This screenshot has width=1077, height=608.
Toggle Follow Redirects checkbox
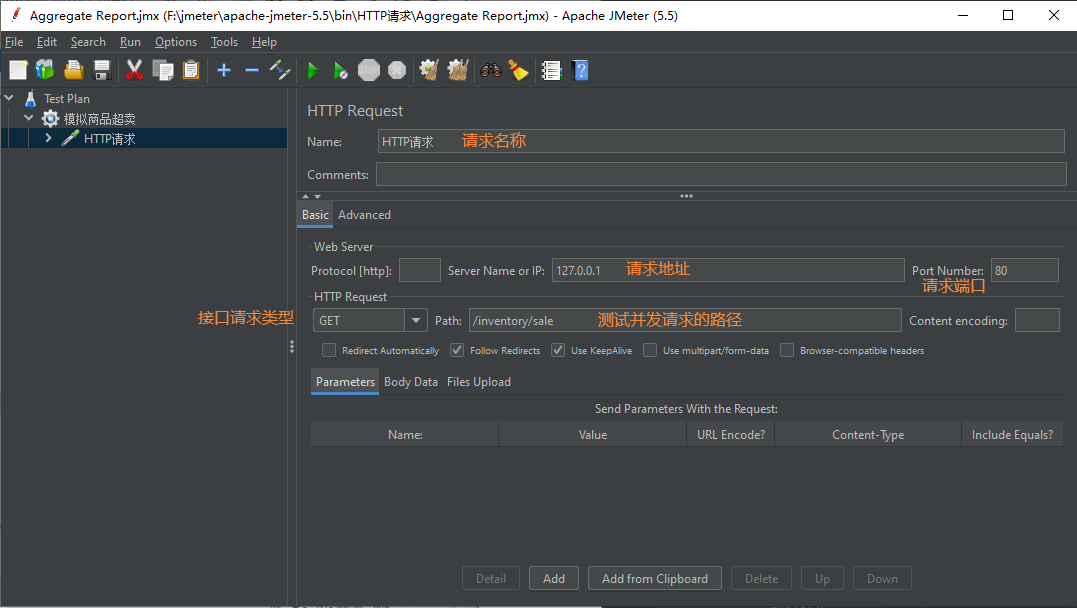(457, 350)
